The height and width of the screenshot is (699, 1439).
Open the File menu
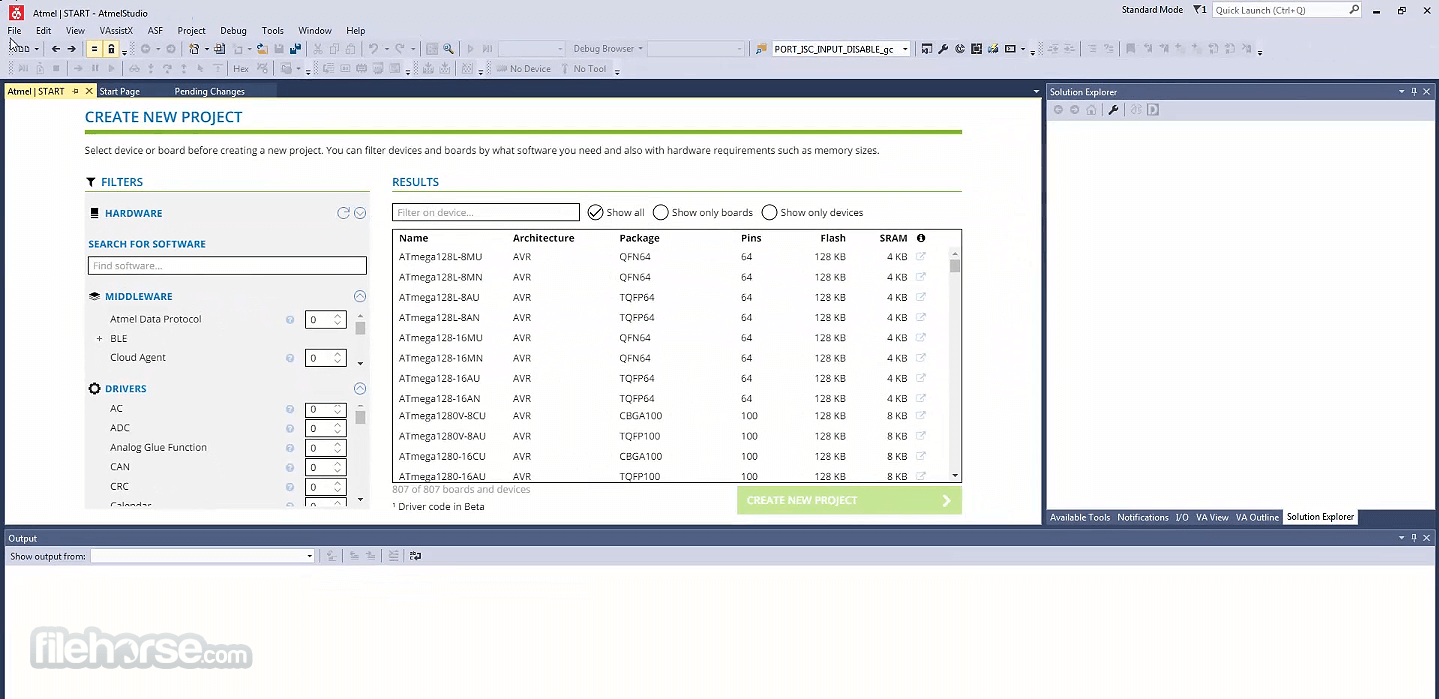coord(14,31)
